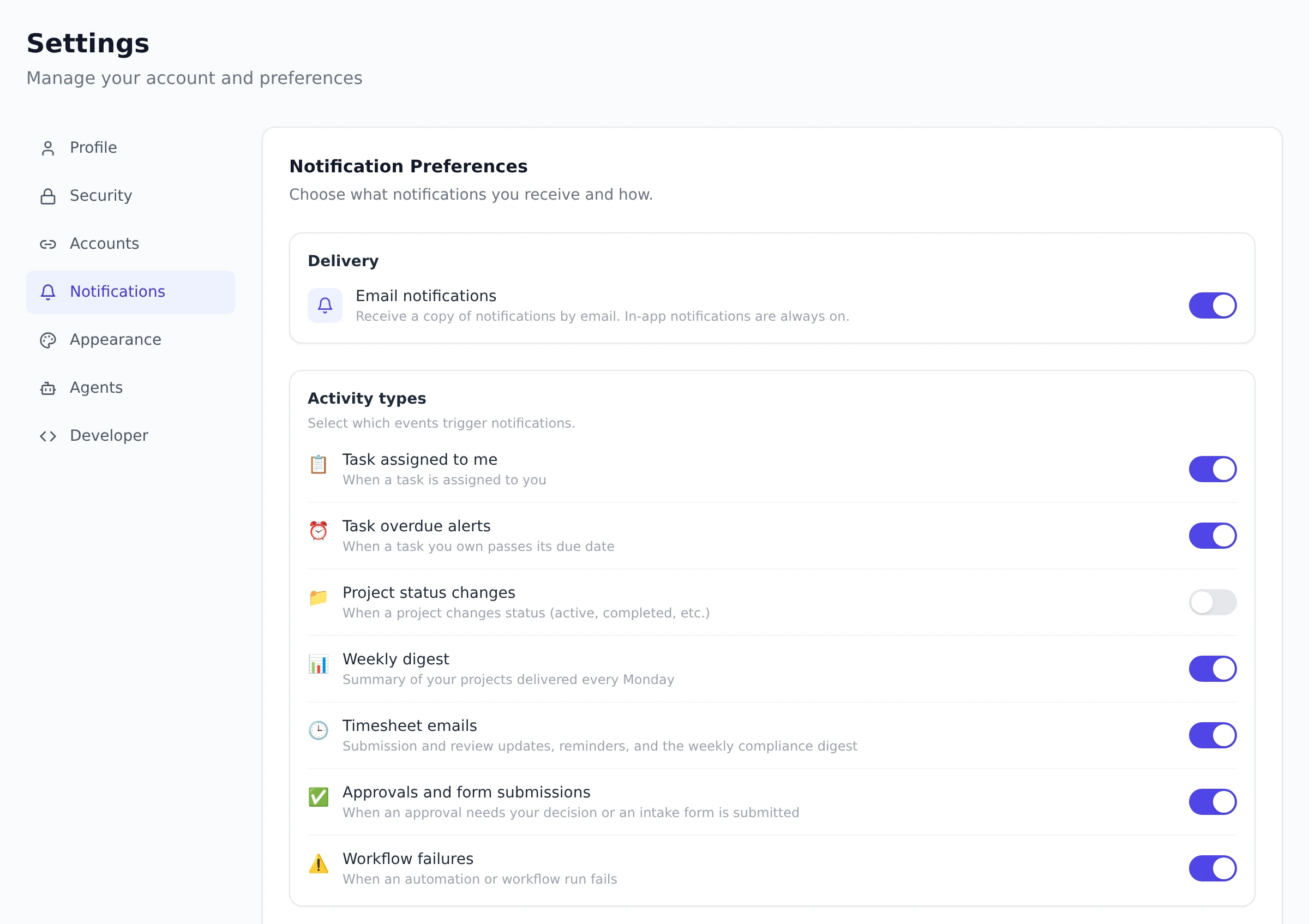
Task: Click the green checkmark icon for Approvals
Action: click(x=318, y=797)
